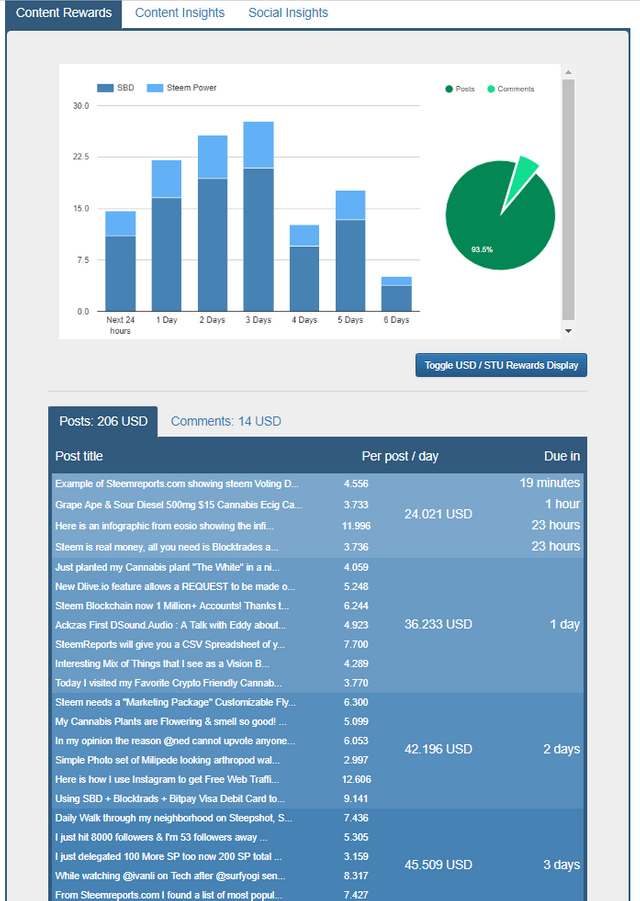Click the 1 hour due time
This screenshot has height=901, width=640.
point(562,505)
